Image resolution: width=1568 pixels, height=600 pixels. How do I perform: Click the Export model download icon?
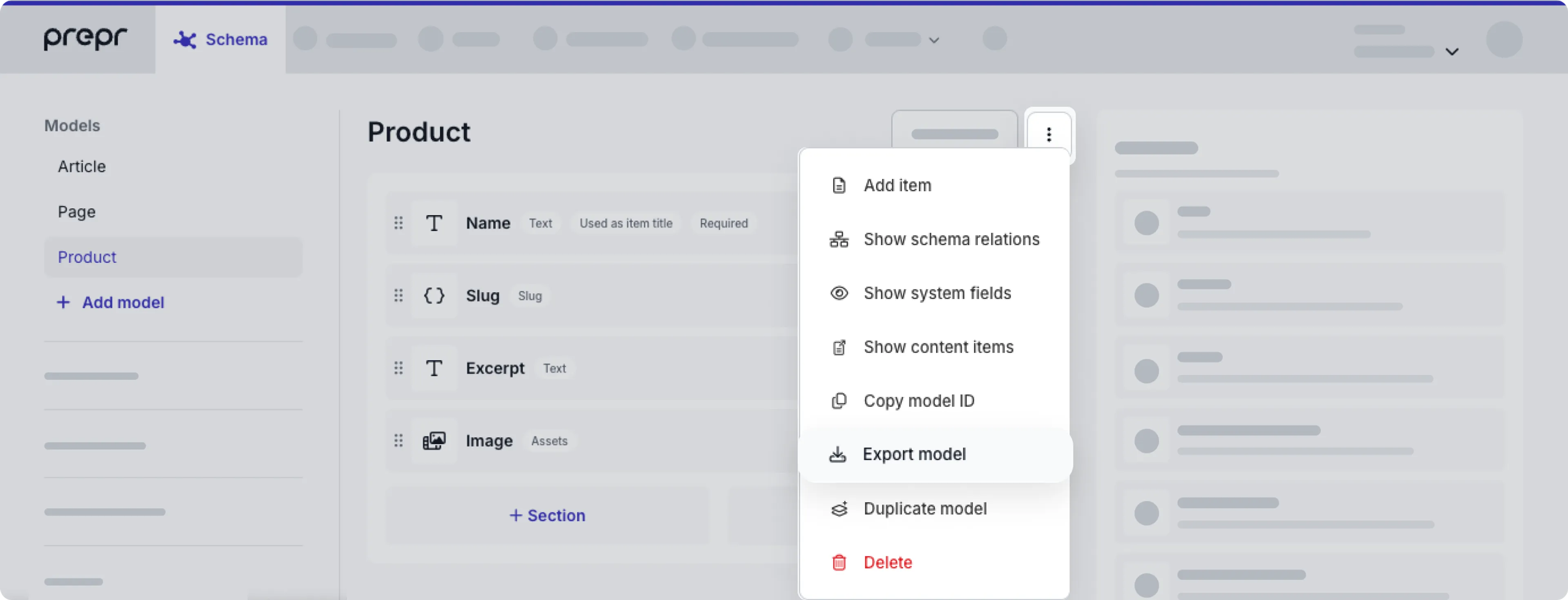837,454
